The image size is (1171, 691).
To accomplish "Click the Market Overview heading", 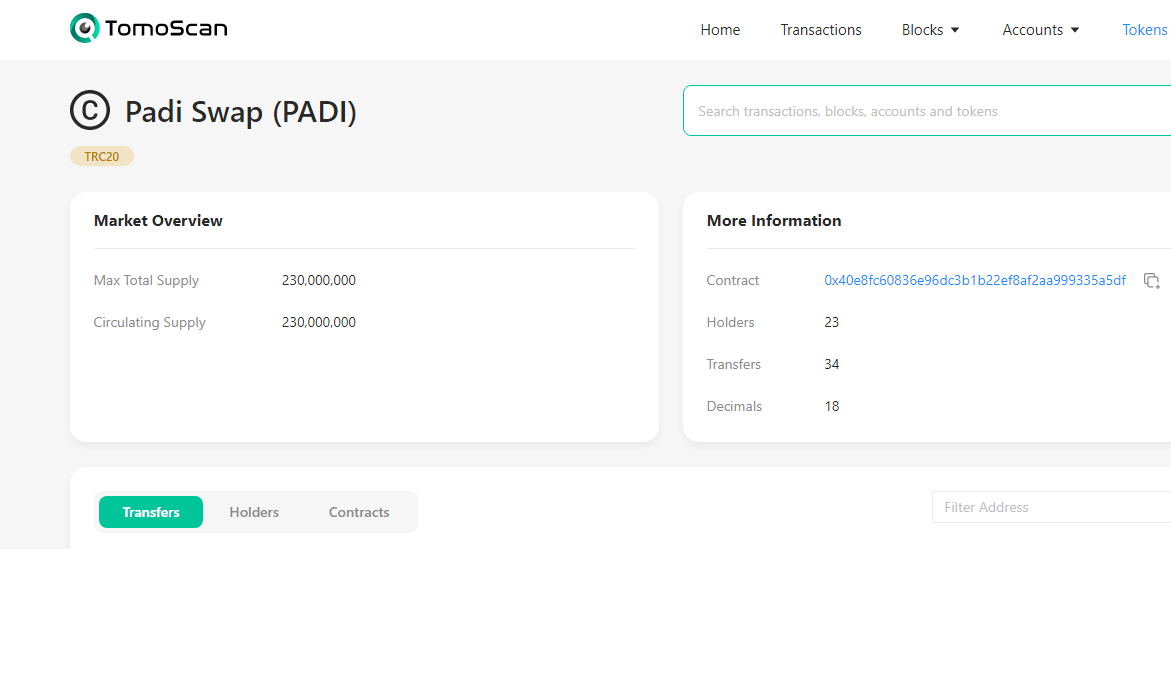I will (158, 220).
